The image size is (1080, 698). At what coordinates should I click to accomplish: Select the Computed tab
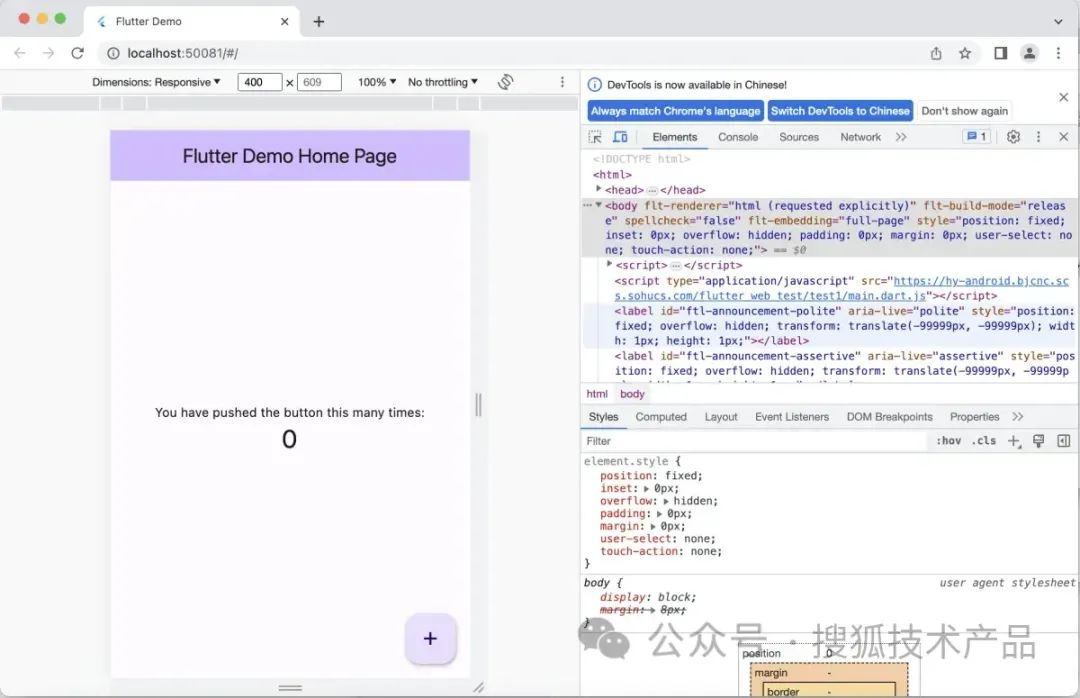click(x=661, y=417)
